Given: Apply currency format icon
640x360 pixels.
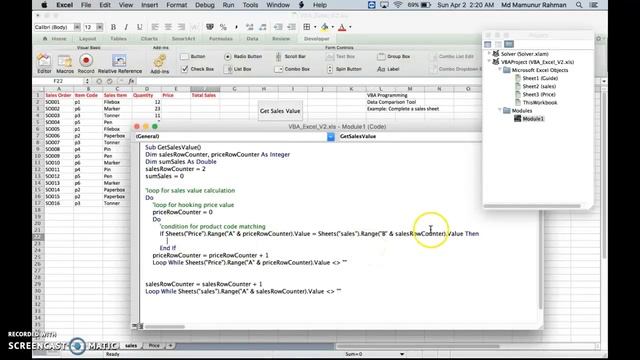Looking at the screenshot, I should coord(210,27).
